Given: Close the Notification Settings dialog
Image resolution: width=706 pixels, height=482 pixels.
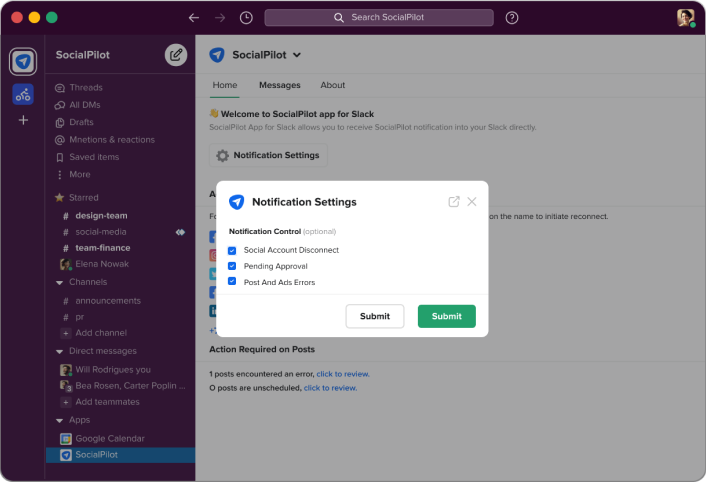Looking at the screenshot, I should pos(471,202).
